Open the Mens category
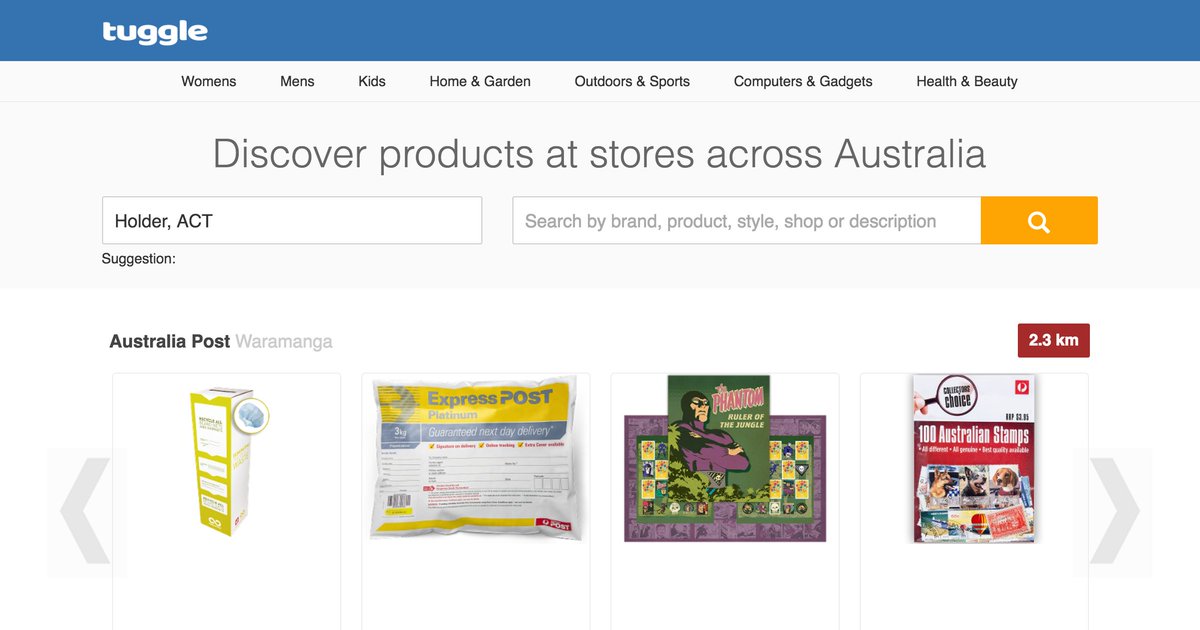The height and width of the screenshot is (630, 1200). [297, 81]
